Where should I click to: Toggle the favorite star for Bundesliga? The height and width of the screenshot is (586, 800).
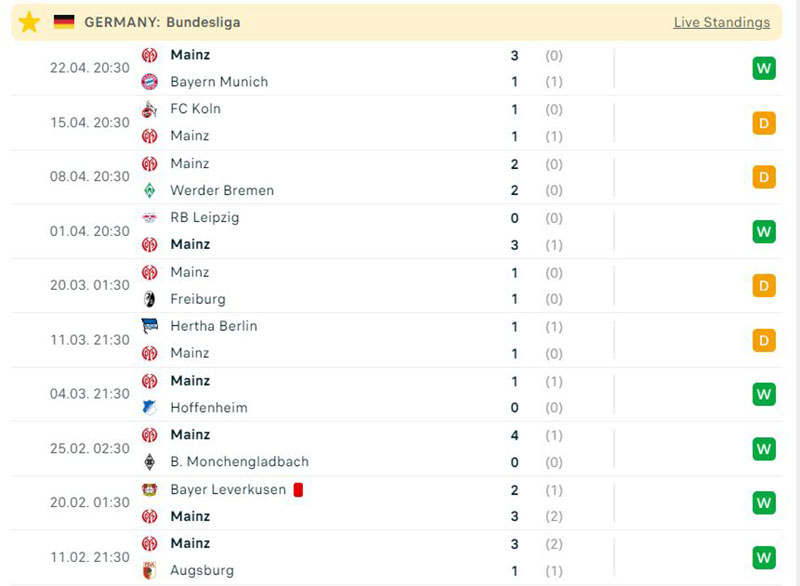point(29,21)
